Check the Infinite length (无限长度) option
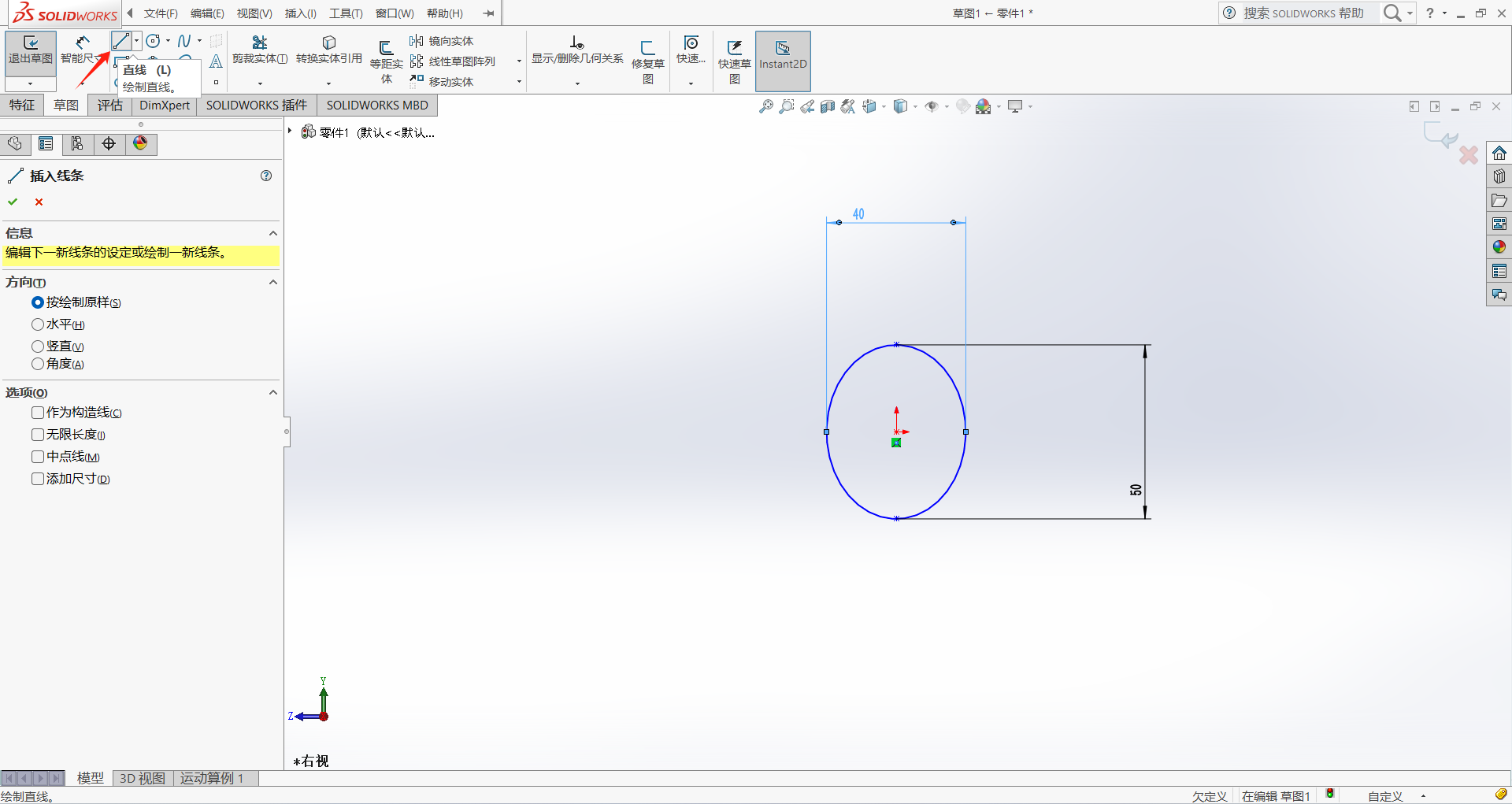 (x=38, y=435)
